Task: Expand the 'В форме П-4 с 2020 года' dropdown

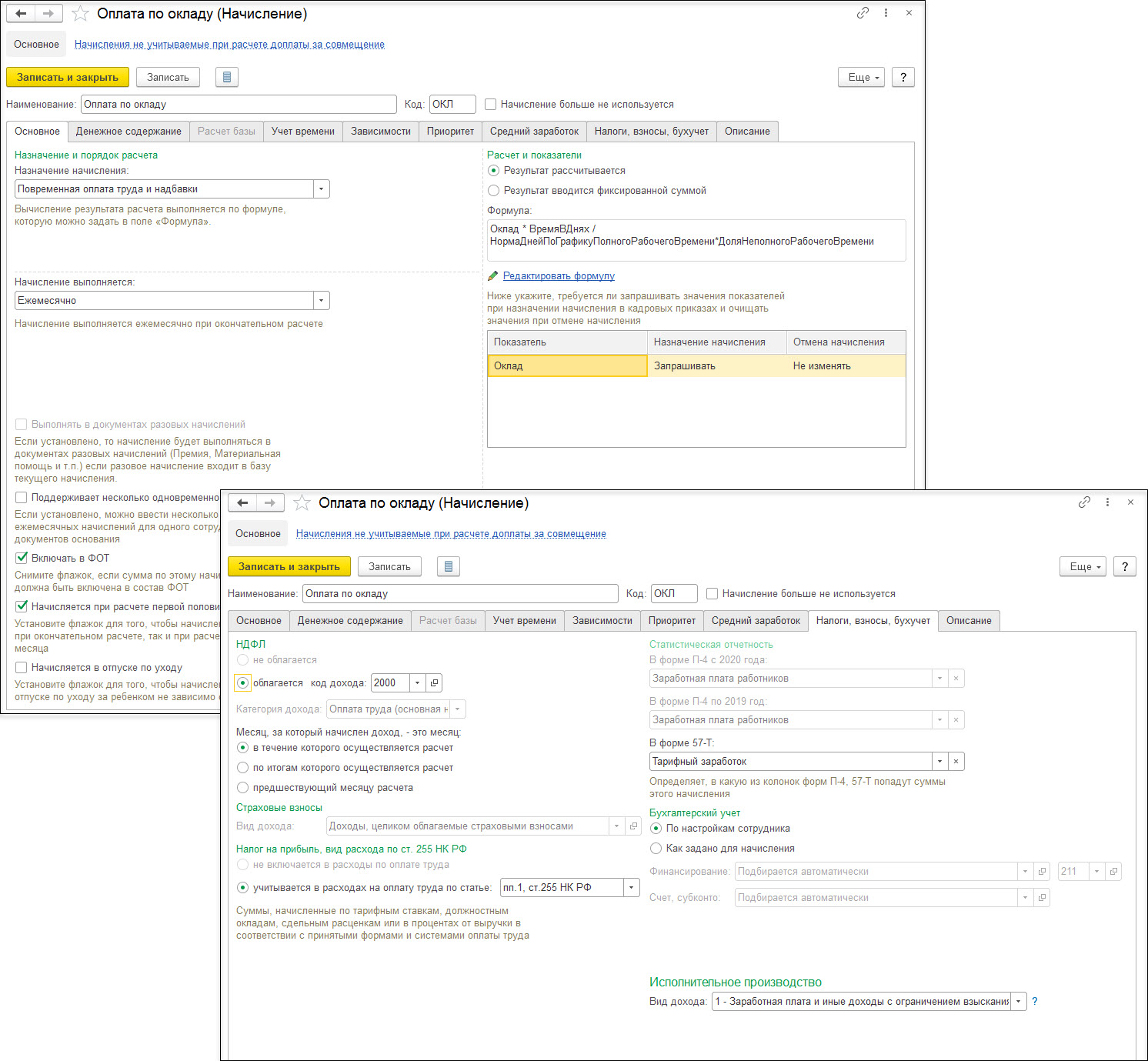Action: coord(939,679)
